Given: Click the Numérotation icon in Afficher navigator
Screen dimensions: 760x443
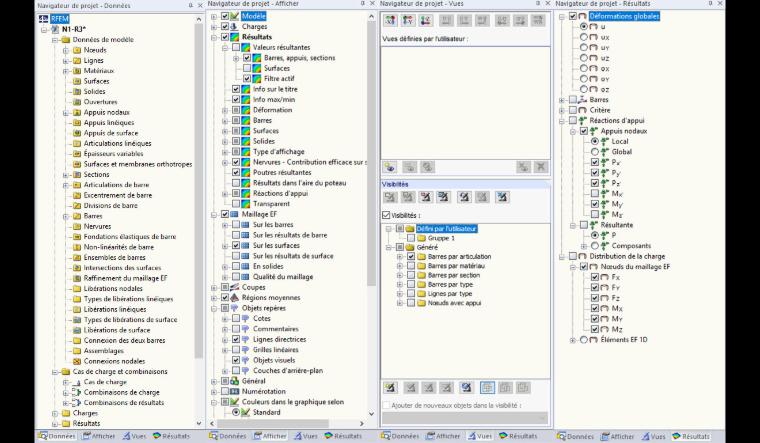Looking at the screenshot, I should point(235,391).
